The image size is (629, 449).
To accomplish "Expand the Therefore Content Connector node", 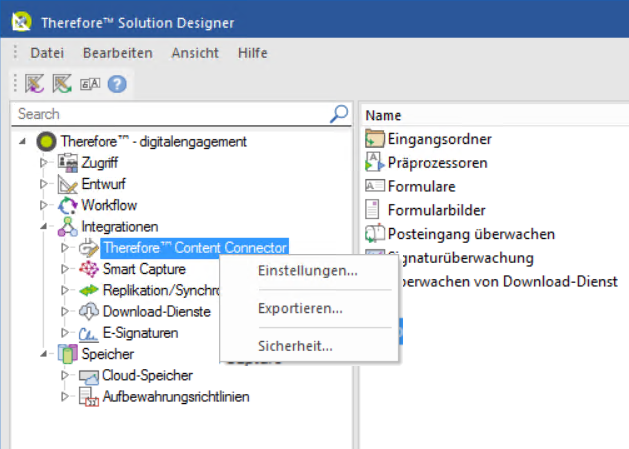I will point(64,248).
